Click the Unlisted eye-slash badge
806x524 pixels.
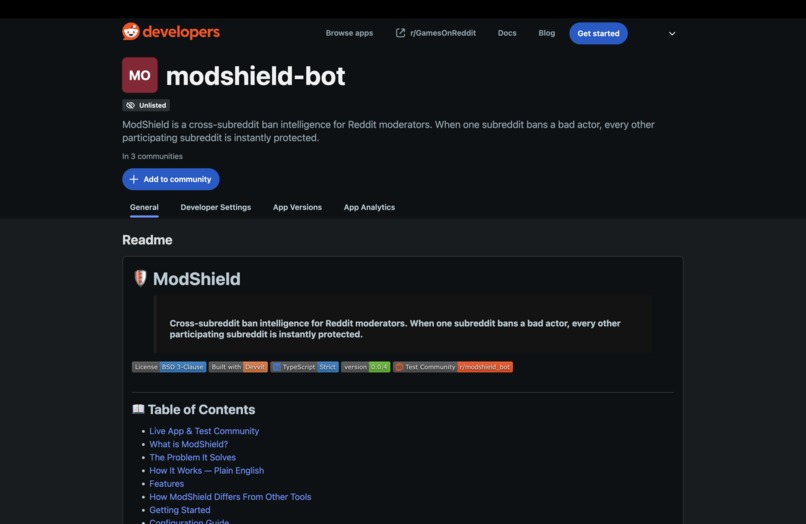point(146,105)
